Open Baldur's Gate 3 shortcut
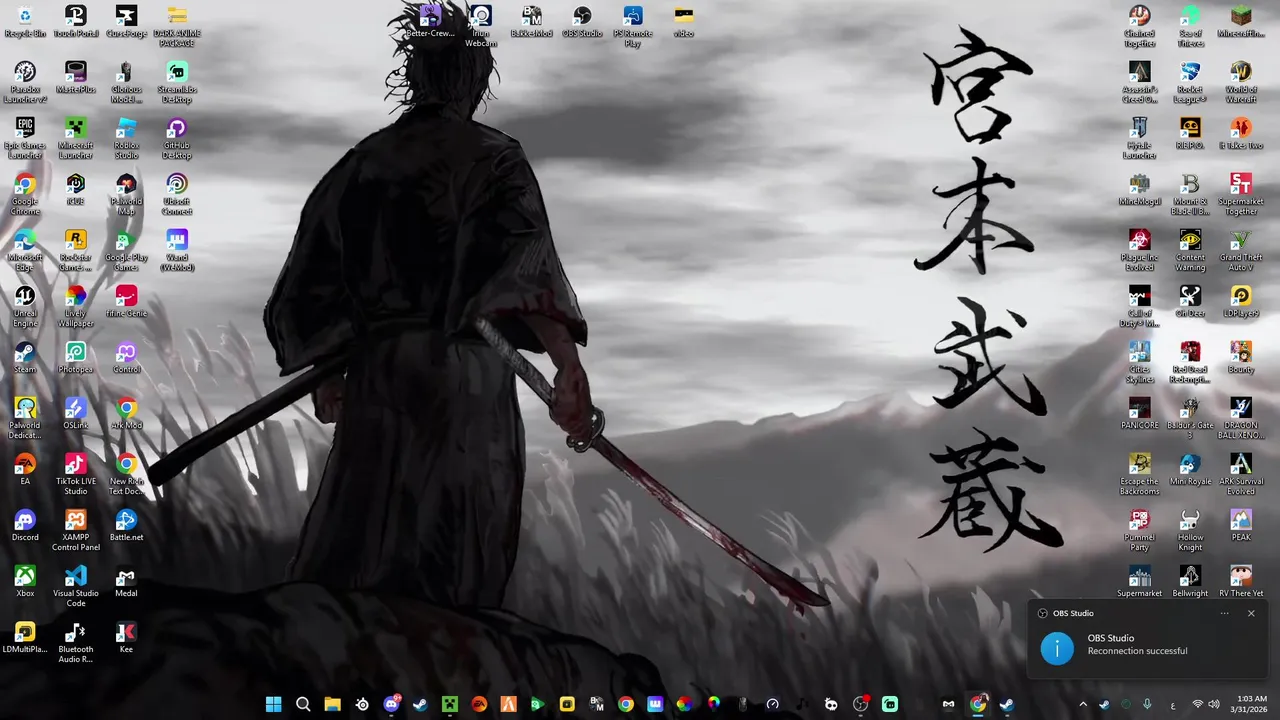 tap(1190, 419)
